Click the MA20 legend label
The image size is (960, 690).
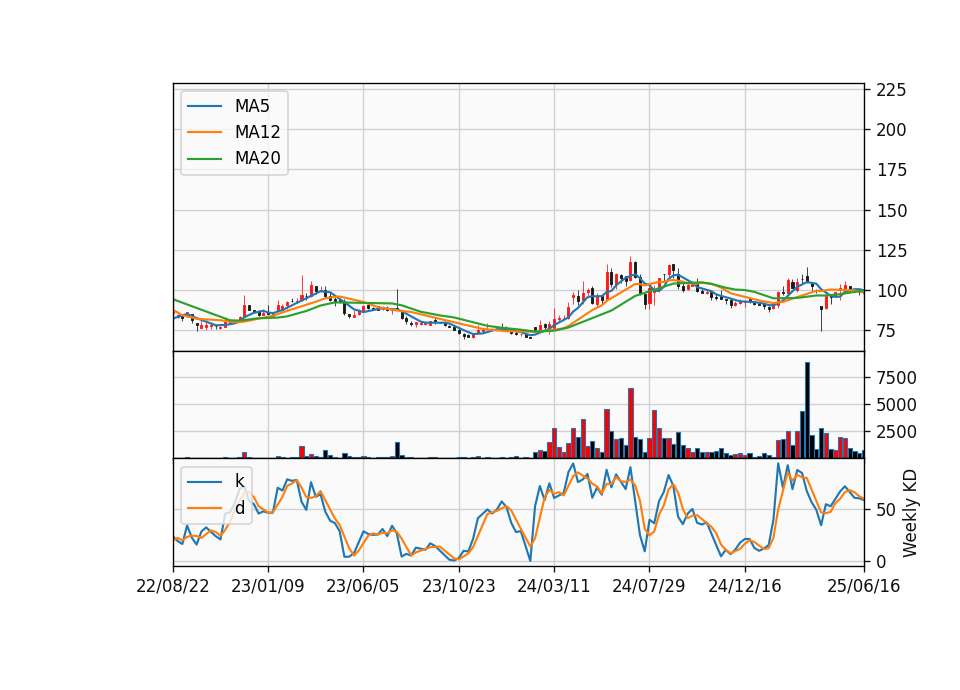click(257, 158)
